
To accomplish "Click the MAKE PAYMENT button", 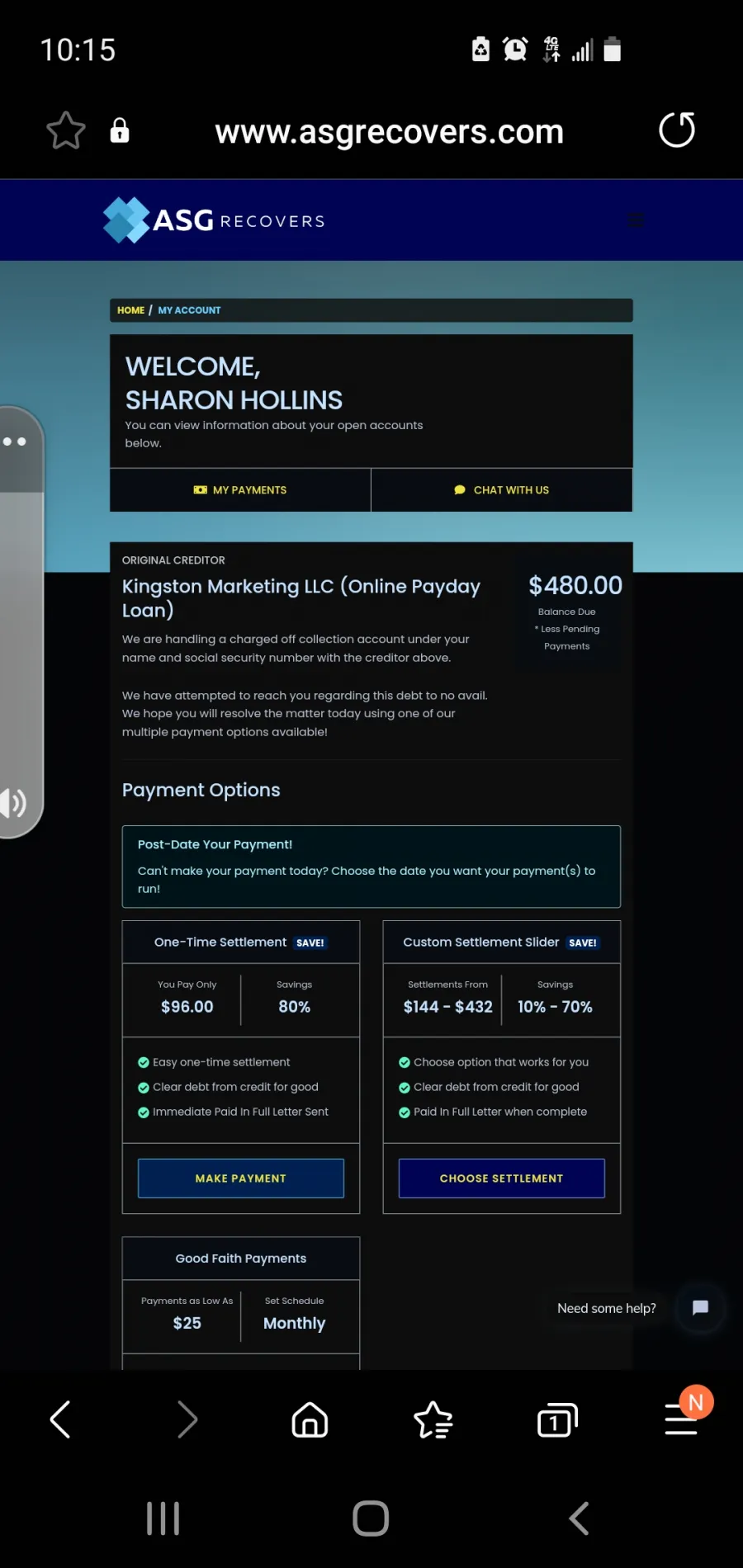I will click(x=241, y=1178).
